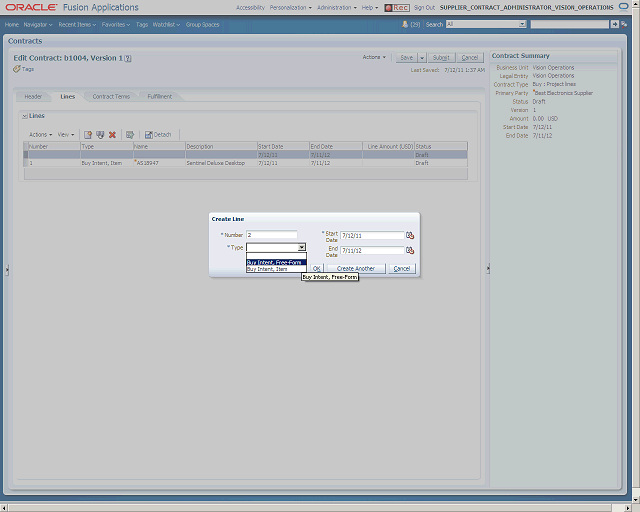Expand the Recent Items menu

tap(77, 24)
